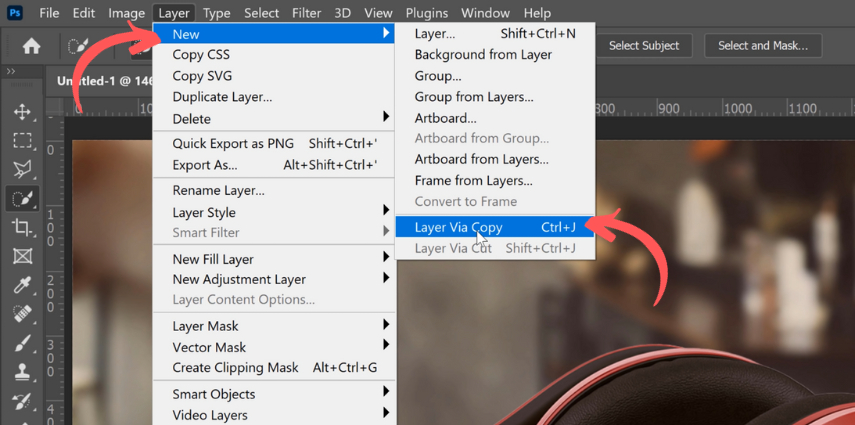Open the Type menu
The width and height of the screenshot is (855, 425).
coord(216,13)
